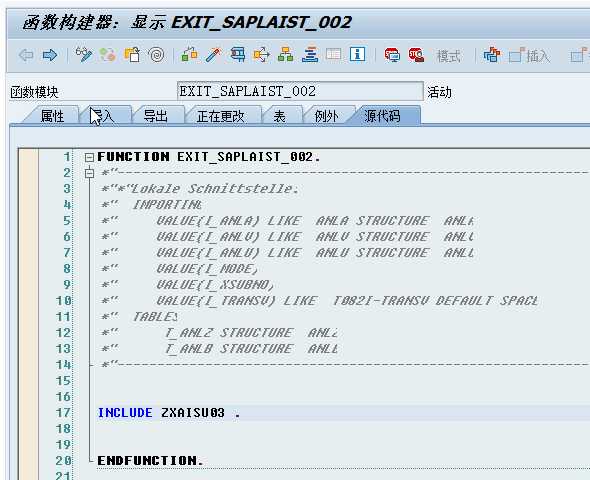Image resolution: width=590 pixels, height=480 pixels.
Task: Click the object hierarchy display icon
Action: (x=286, y=55)
